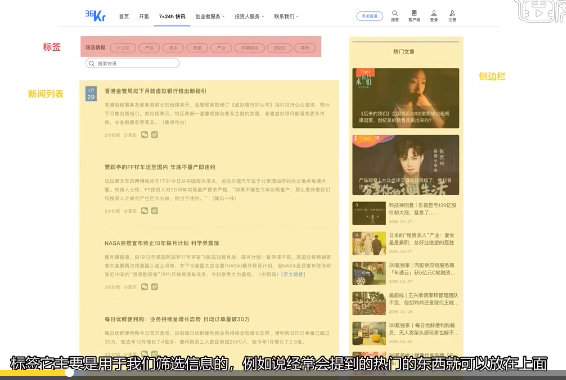Go to the 首页 nav item
Image resolution: width=566 pixels, height=380 pixels.
[x=124, y=17]
